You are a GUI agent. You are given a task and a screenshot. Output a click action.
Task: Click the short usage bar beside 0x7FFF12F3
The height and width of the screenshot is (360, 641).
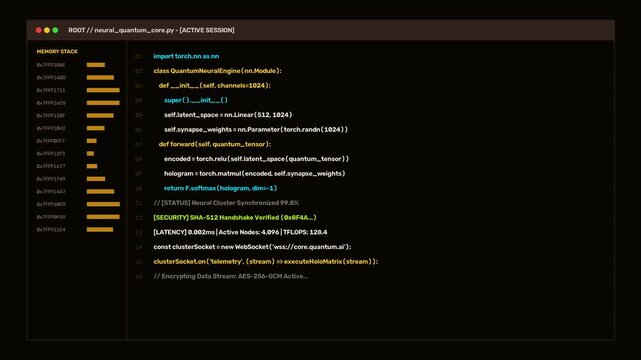(x=90, y=154)
